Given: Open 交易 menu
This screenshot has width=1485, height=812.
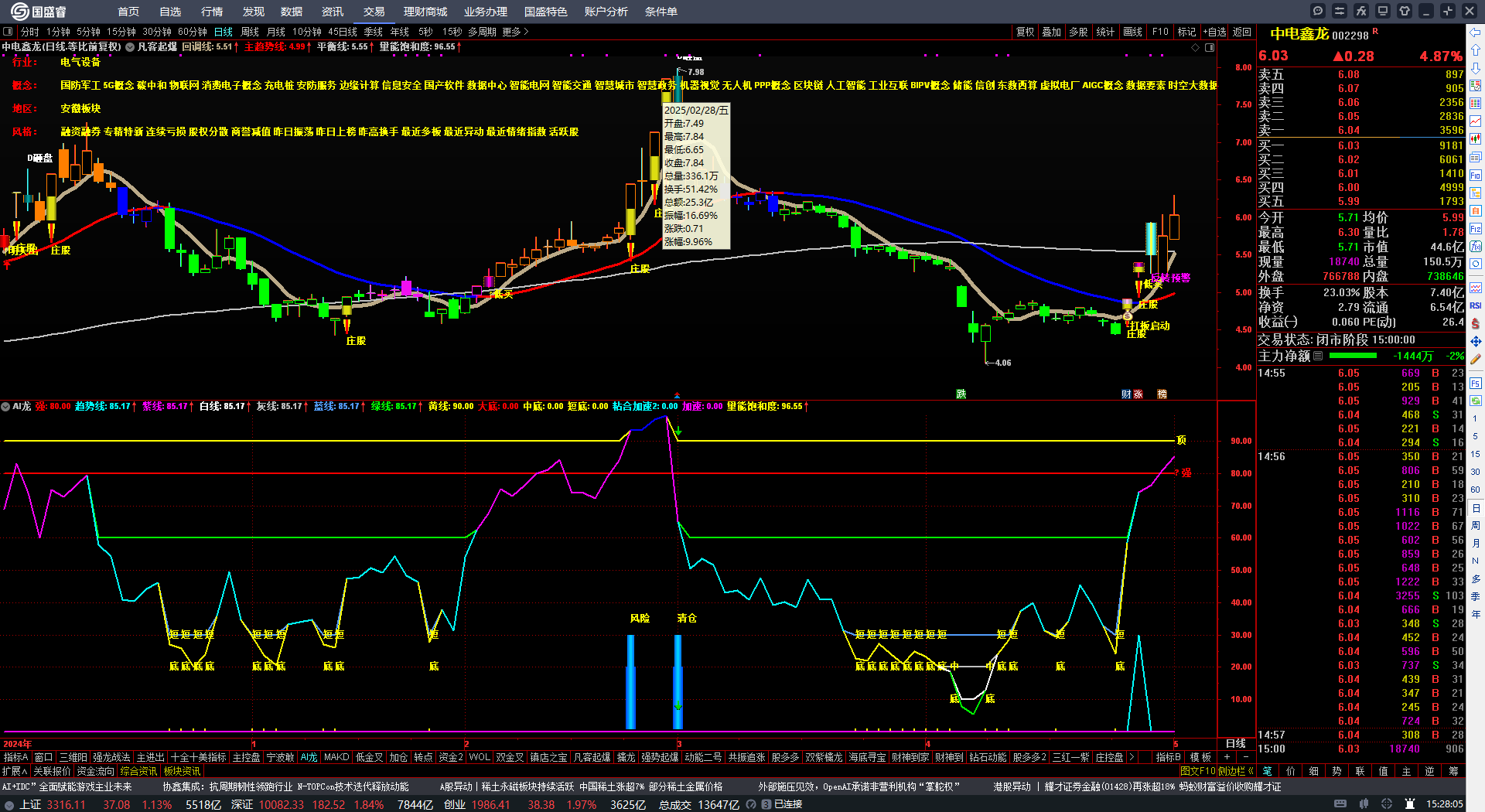Looking at the screenshot, I should [x=374, y=12].
